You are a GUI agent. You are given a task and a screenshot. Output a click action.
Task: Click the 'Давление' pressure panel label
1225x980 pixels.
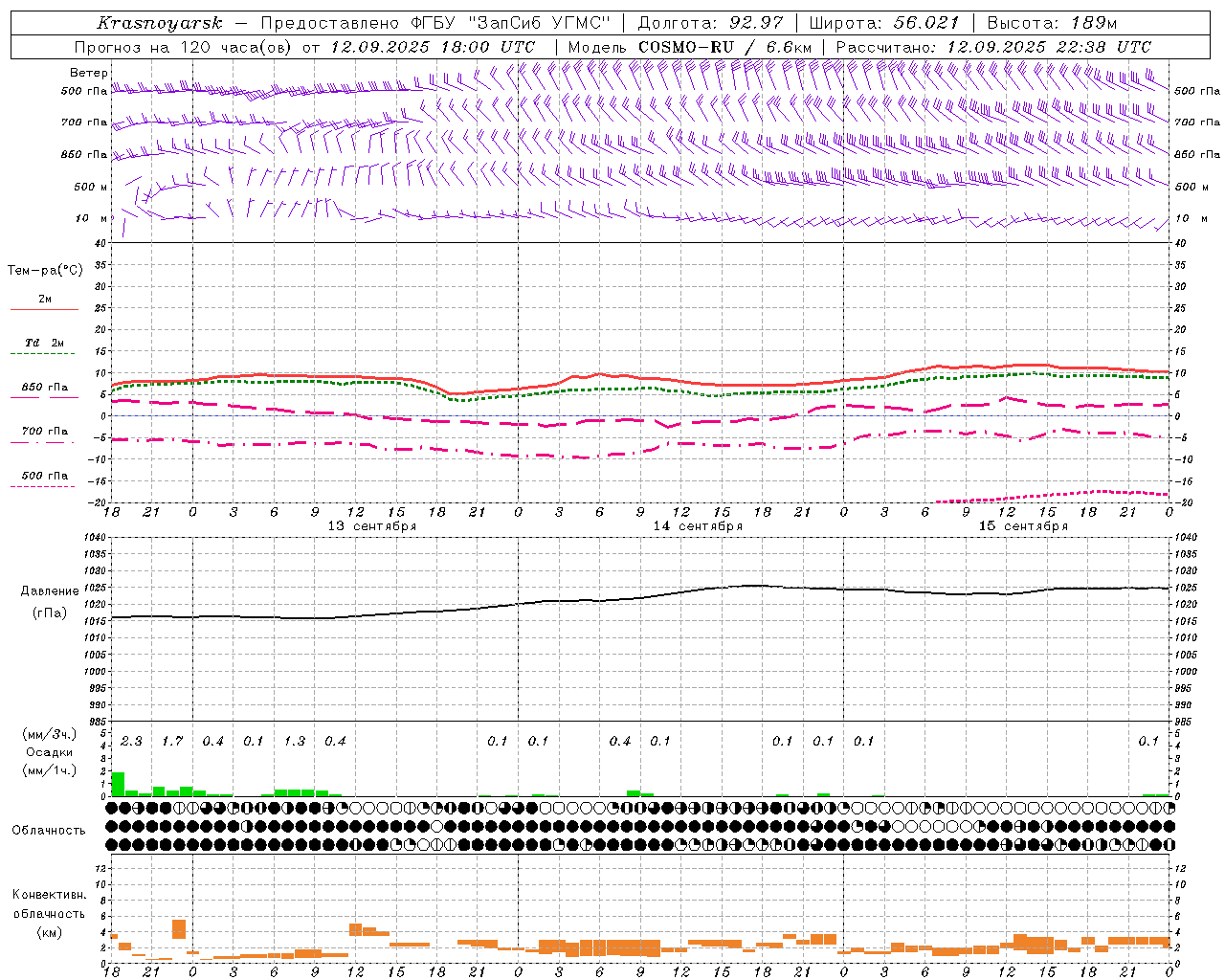click(50, 591)
